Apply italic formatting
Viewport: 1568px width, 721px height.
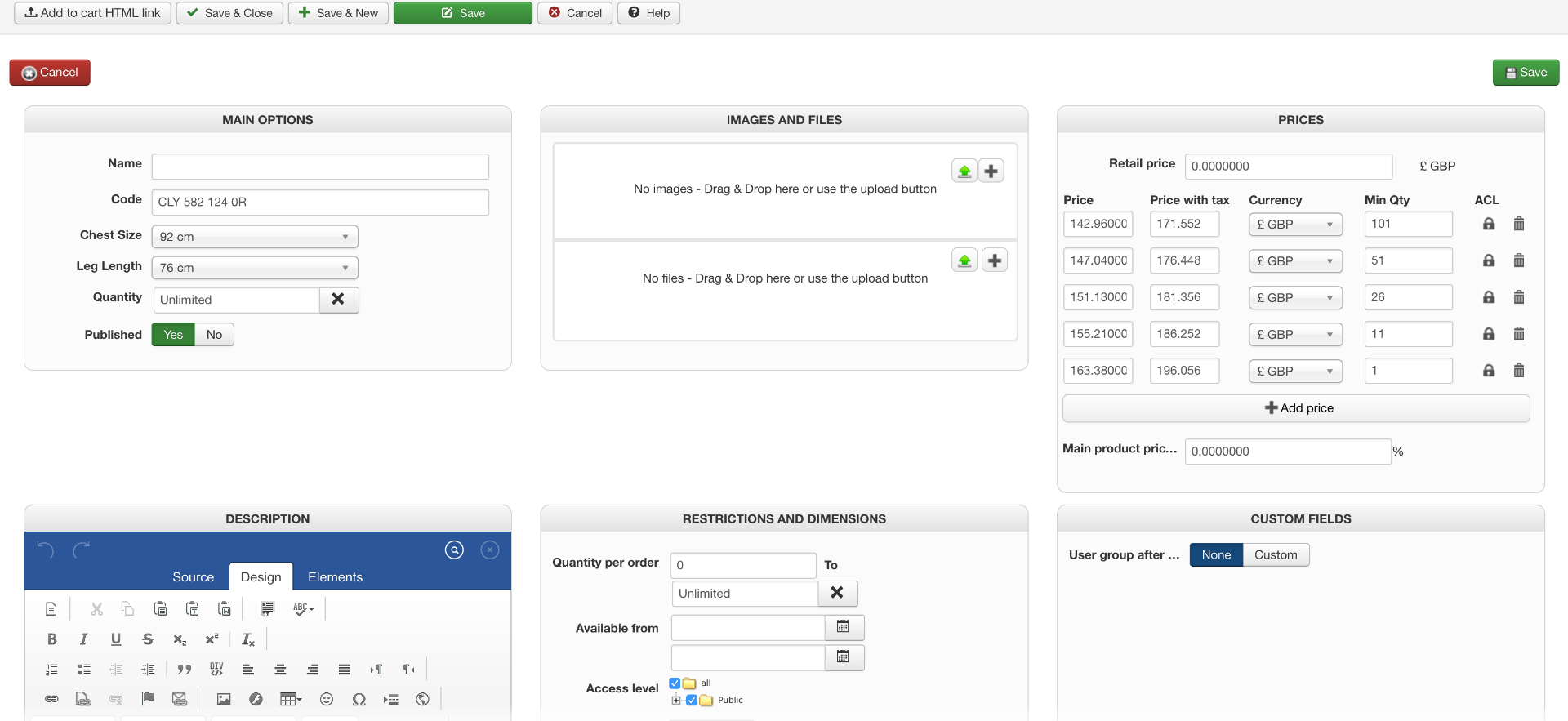[x=83, y=639]
